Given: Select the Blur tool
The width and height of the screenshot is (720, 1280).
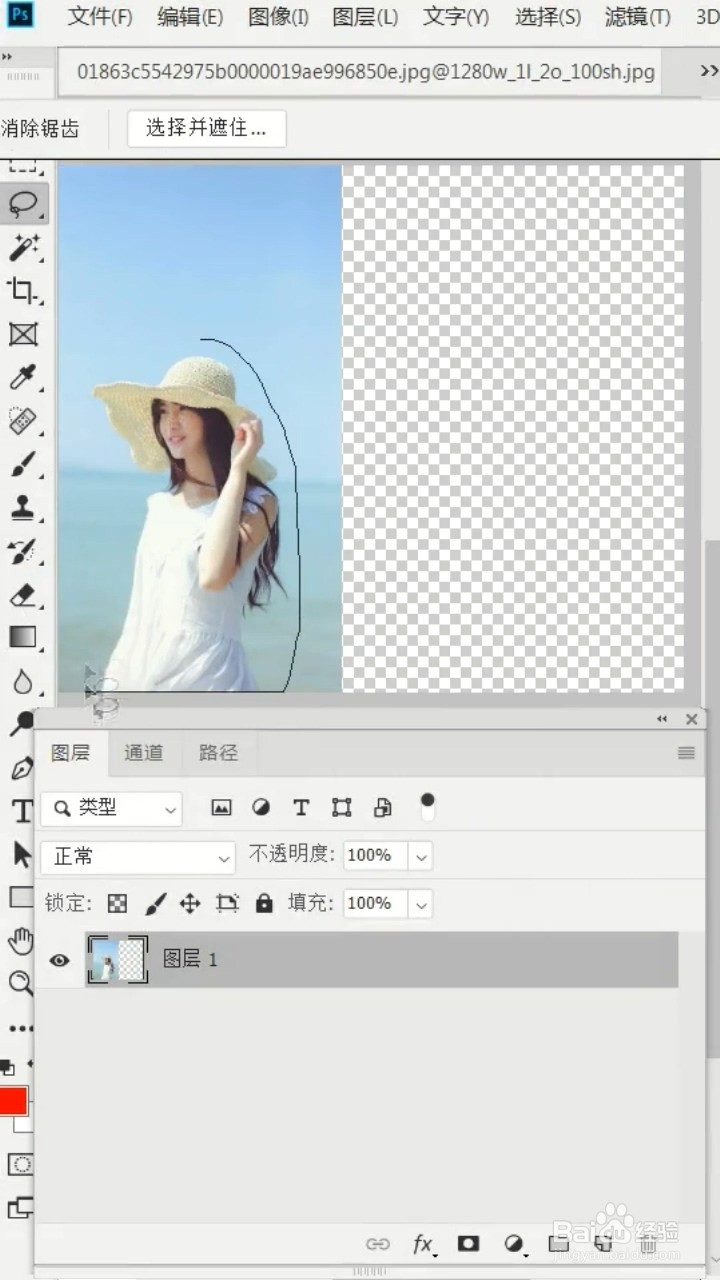Looking at the screenshot, I should tap(22, 681).
